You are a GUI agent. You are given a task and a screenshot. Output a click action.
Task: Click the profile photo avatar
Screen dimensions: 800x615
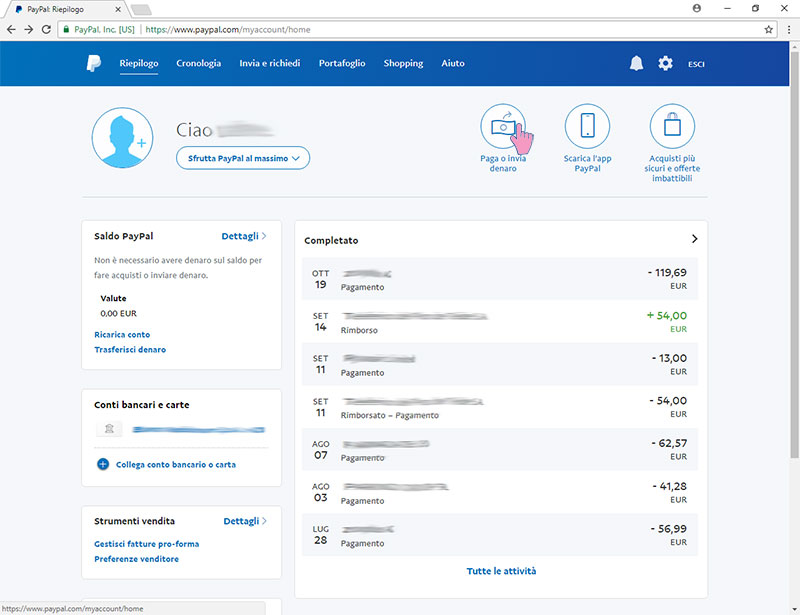122,137
